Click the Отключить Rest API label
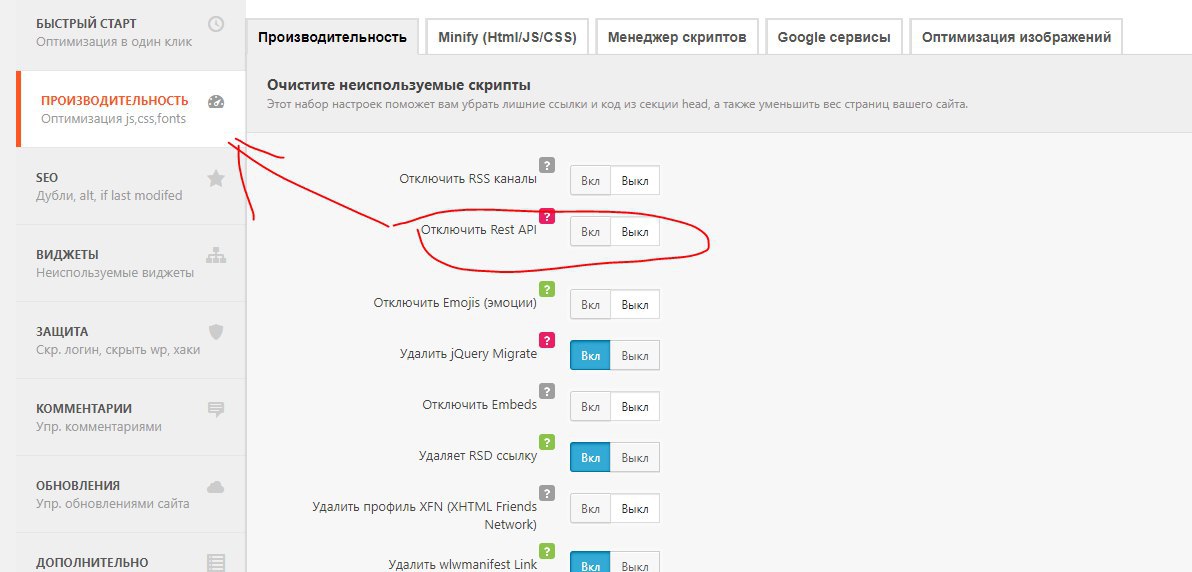The image size is (1192, 572). click(x=479, y=230)
